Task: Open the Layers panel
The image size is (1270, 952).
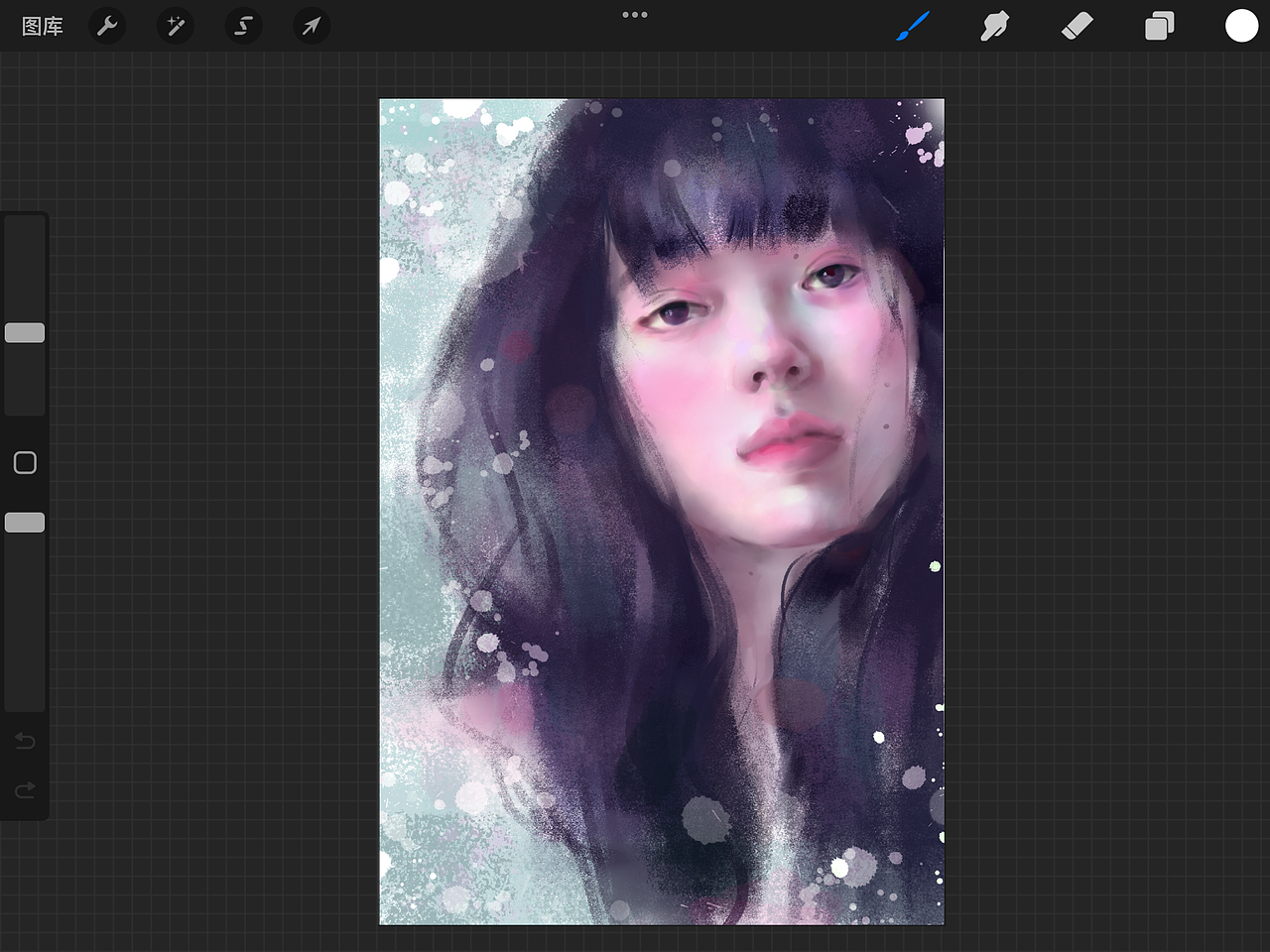Action: tap(1159, 26)
